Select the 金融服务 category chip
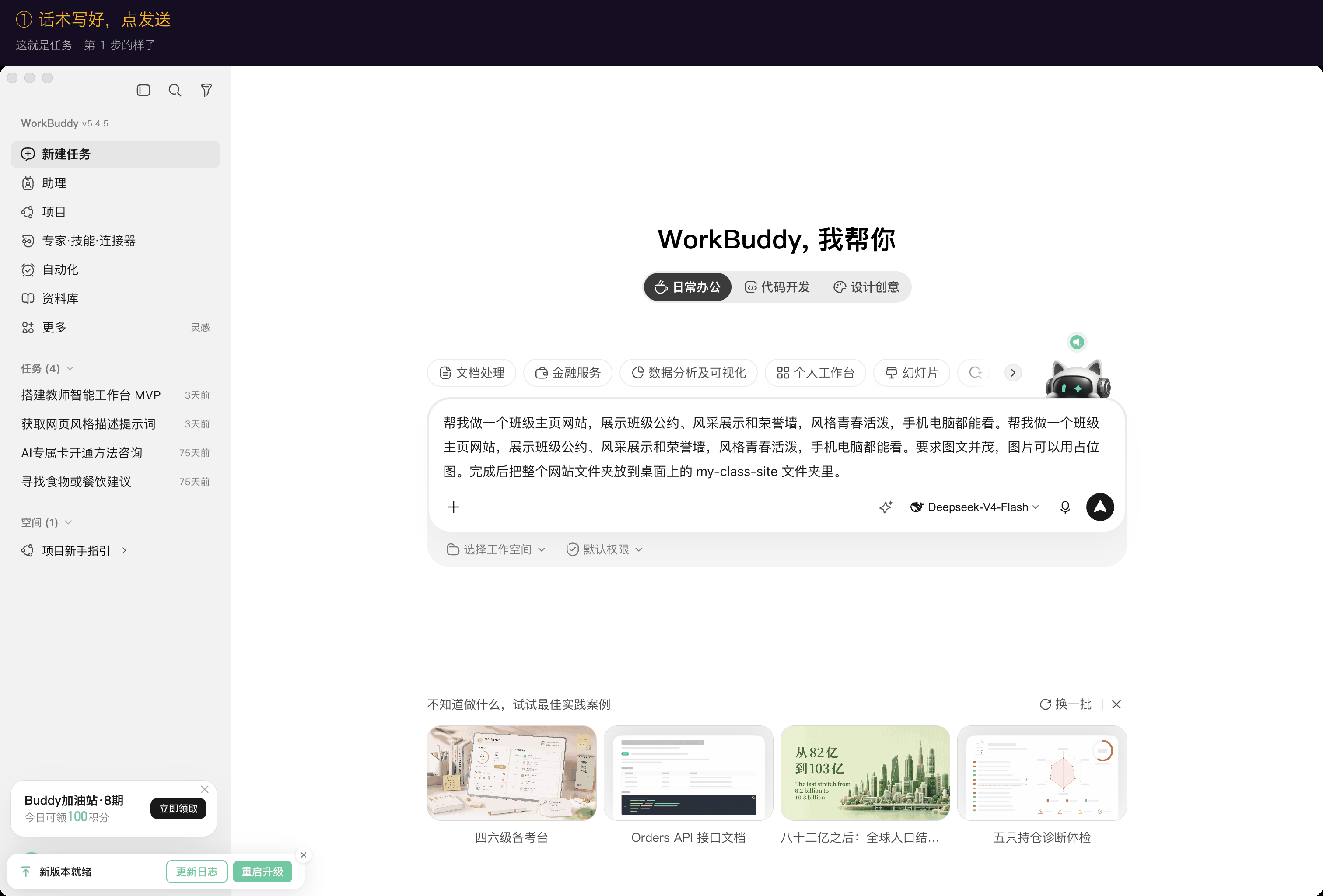The image size is (1323, 896). click(568, 373)
